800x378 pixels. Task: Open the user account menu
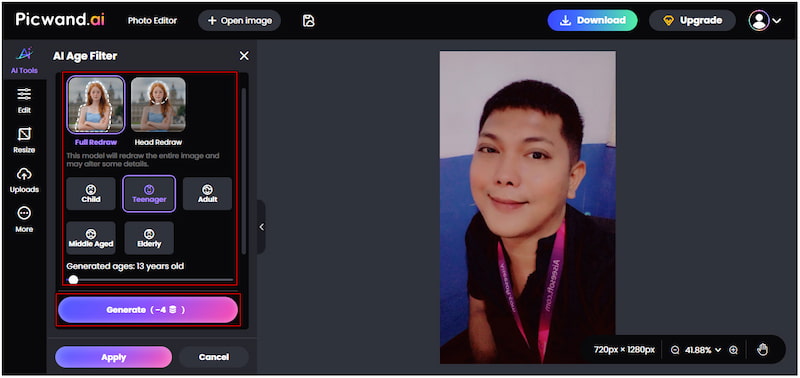click(x=765, y=20)
